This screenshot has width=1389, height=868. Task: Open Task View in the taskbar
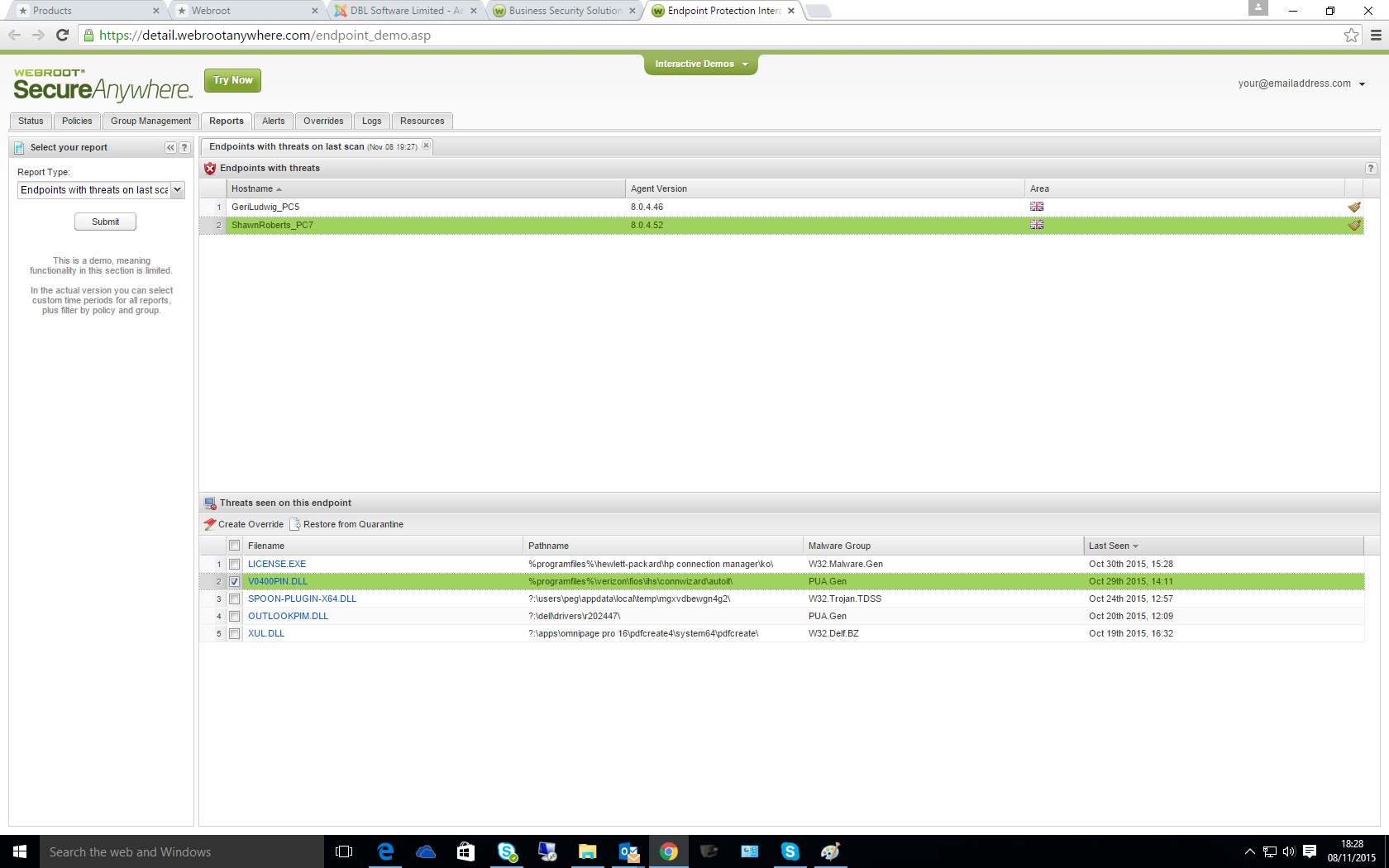pyautogui.click(x=344, y=851)
